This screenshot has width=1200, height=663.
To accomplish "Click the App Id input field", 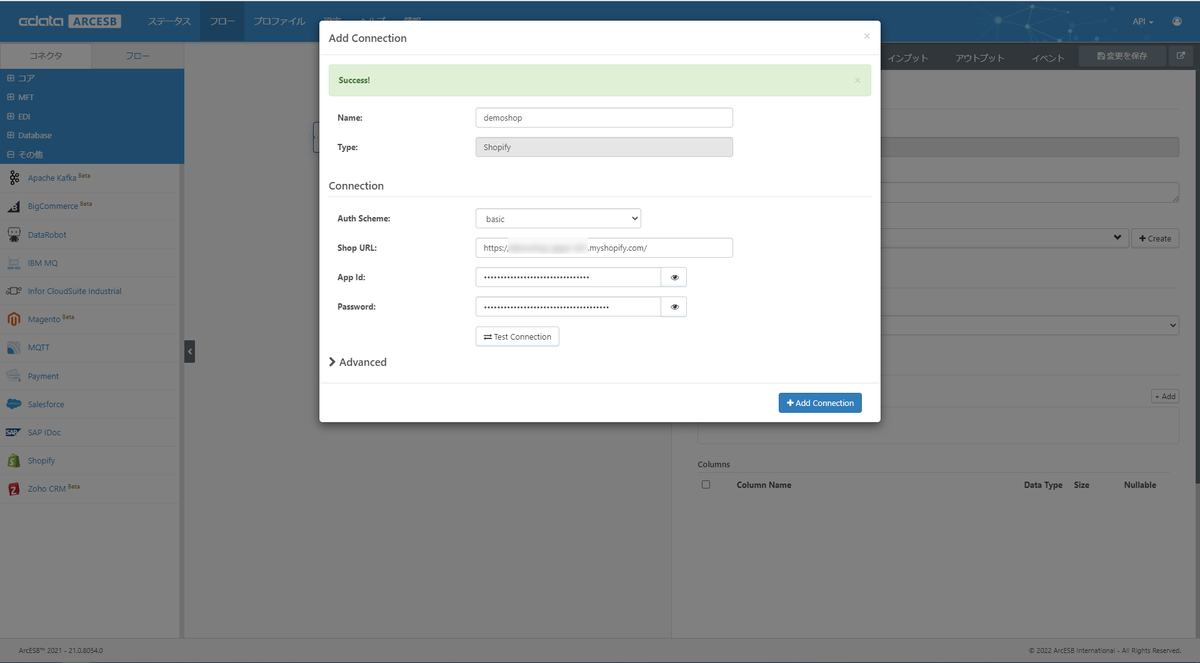I will pyautogui.click(x=568, y=277).
